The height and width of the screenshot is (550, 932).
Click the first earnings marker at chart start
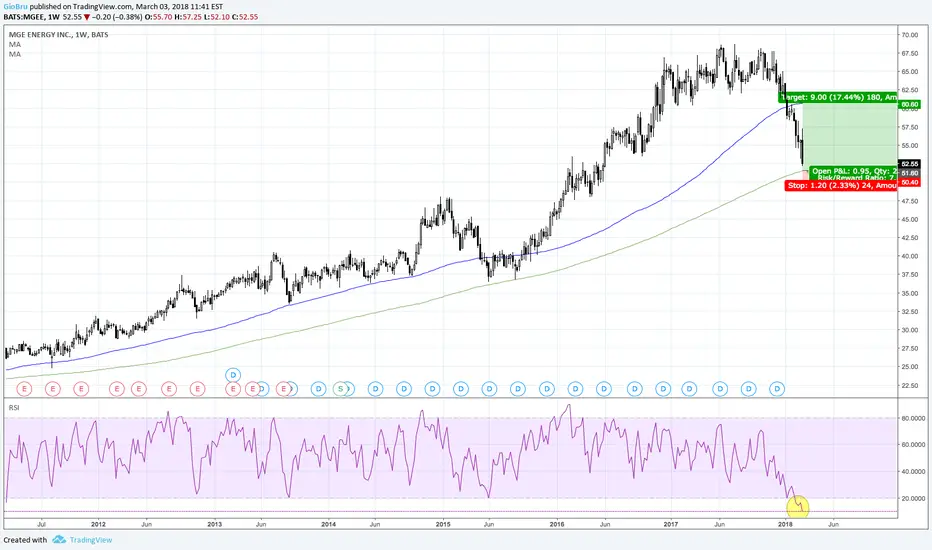coord(24,389)
